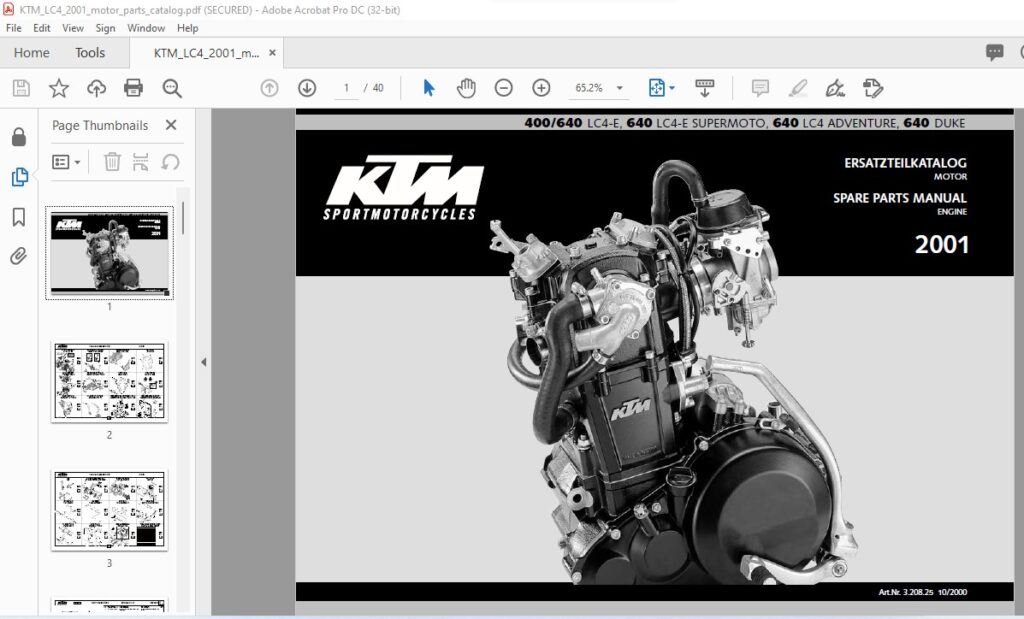Click the thumbnail panel scrollbar
Viewport: 1024px width, 619px height.
[184, 218]
